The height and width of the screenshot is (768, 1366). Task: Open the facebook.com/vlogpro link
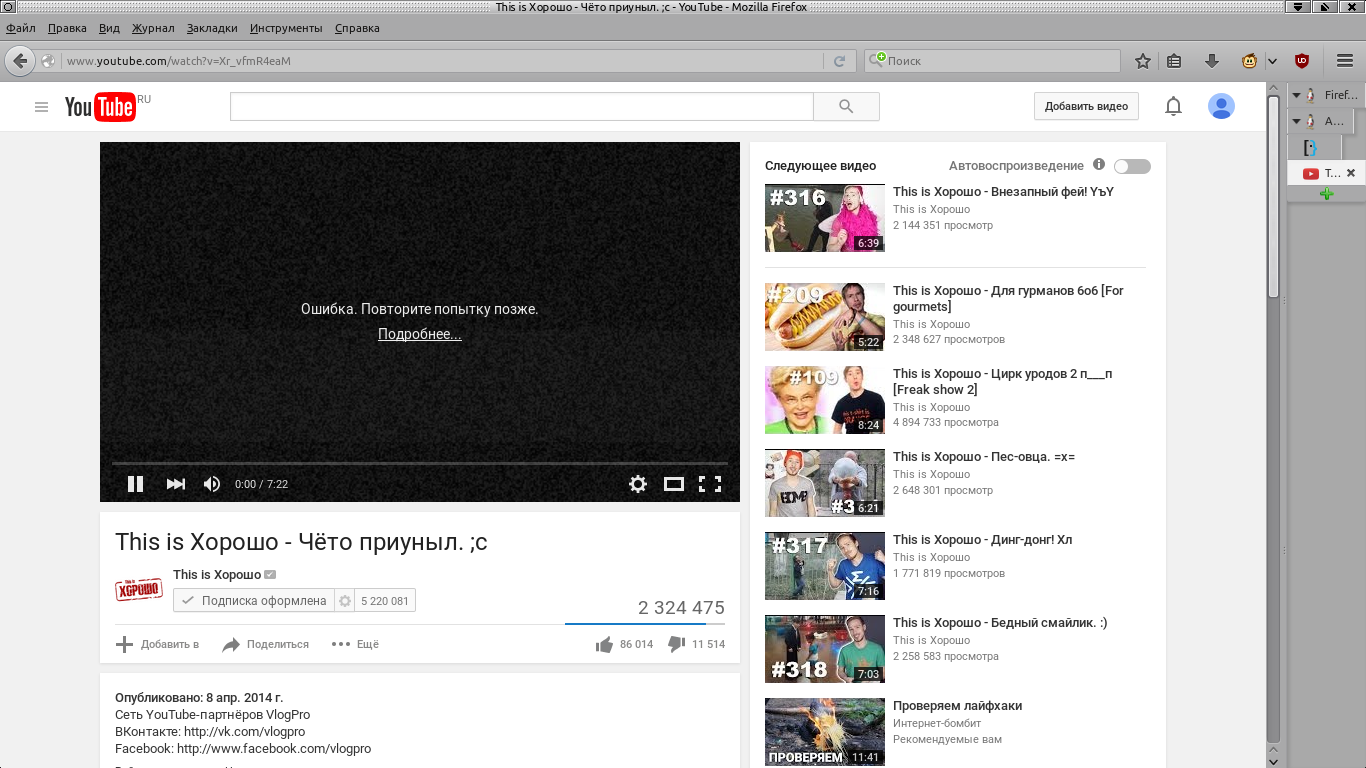pos(274,749)
